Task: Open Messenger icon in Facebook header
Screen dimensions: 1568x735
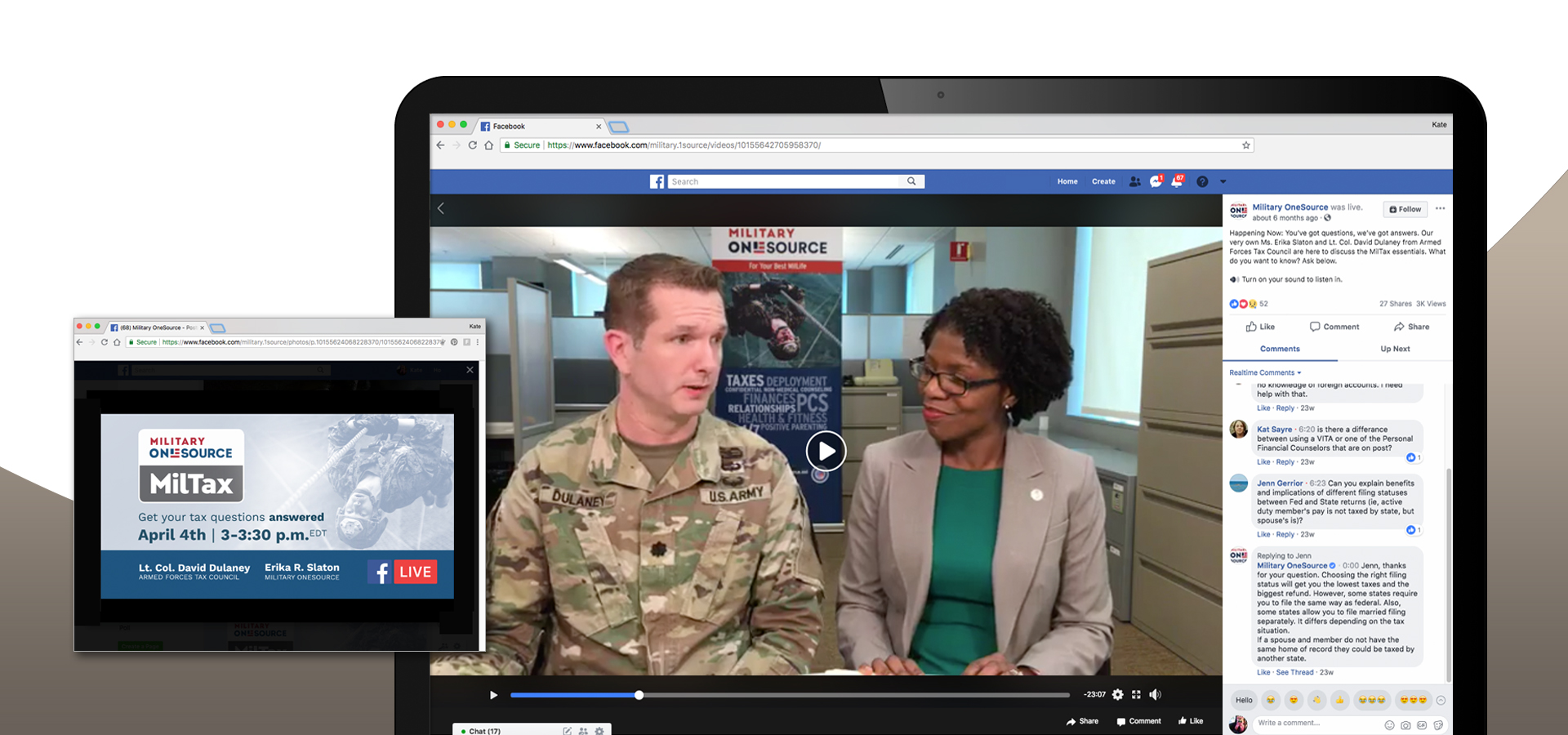Action: pos(1156,181)
